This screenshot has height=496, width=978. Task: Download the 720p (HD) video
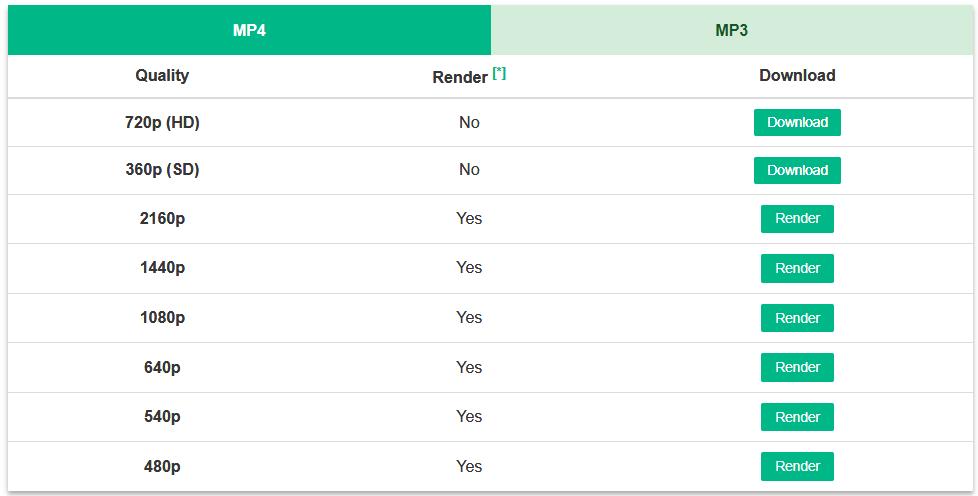(x=797, y=122)
